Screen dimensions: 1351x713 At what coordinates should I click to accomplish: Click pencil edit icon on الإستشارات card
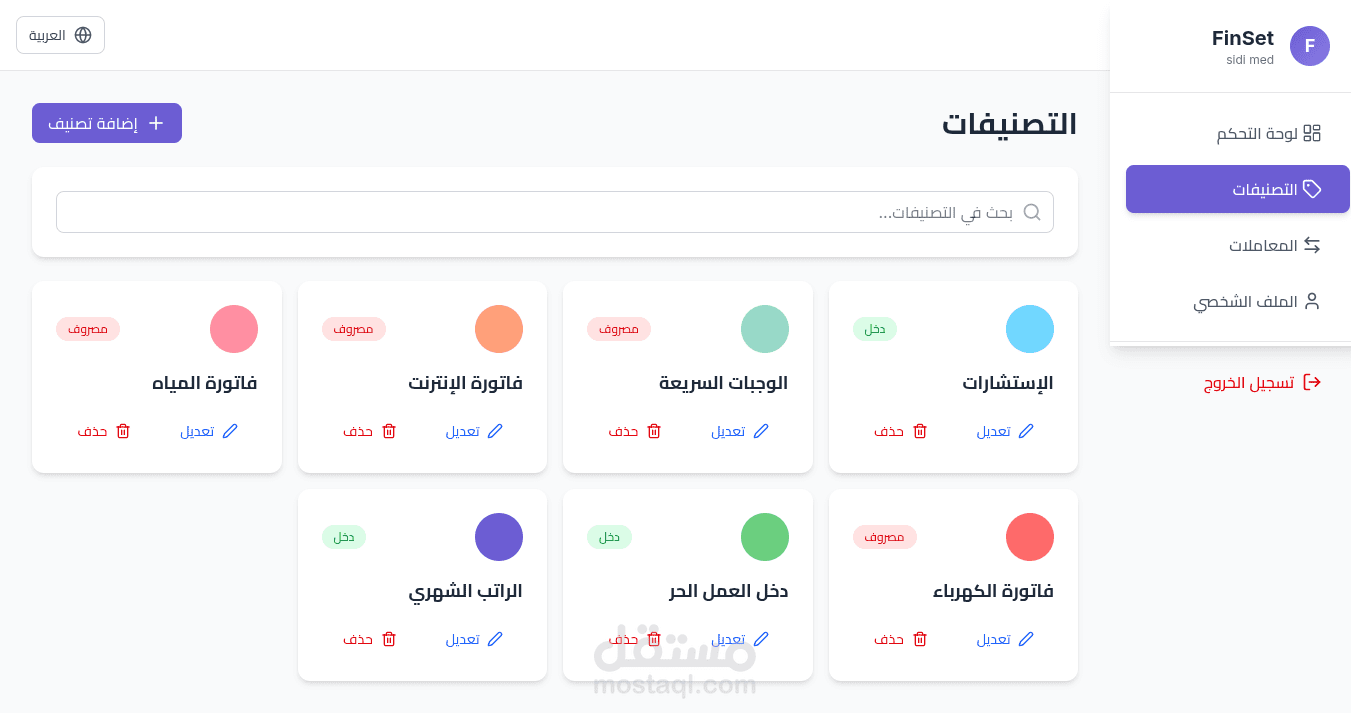[x=1025, y=431]
